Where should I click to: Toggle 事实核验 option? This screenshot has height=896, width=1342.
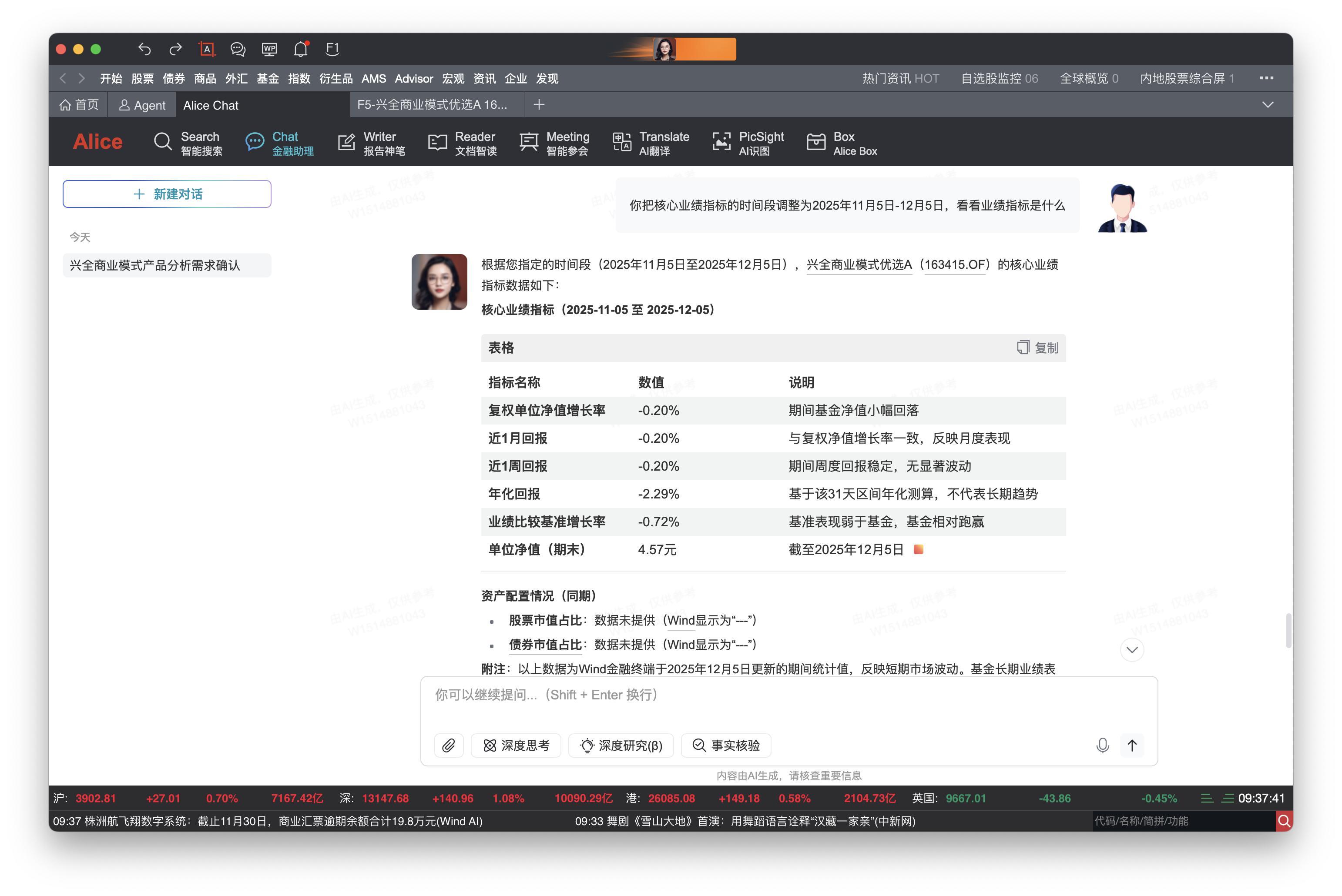pos(726,745)
